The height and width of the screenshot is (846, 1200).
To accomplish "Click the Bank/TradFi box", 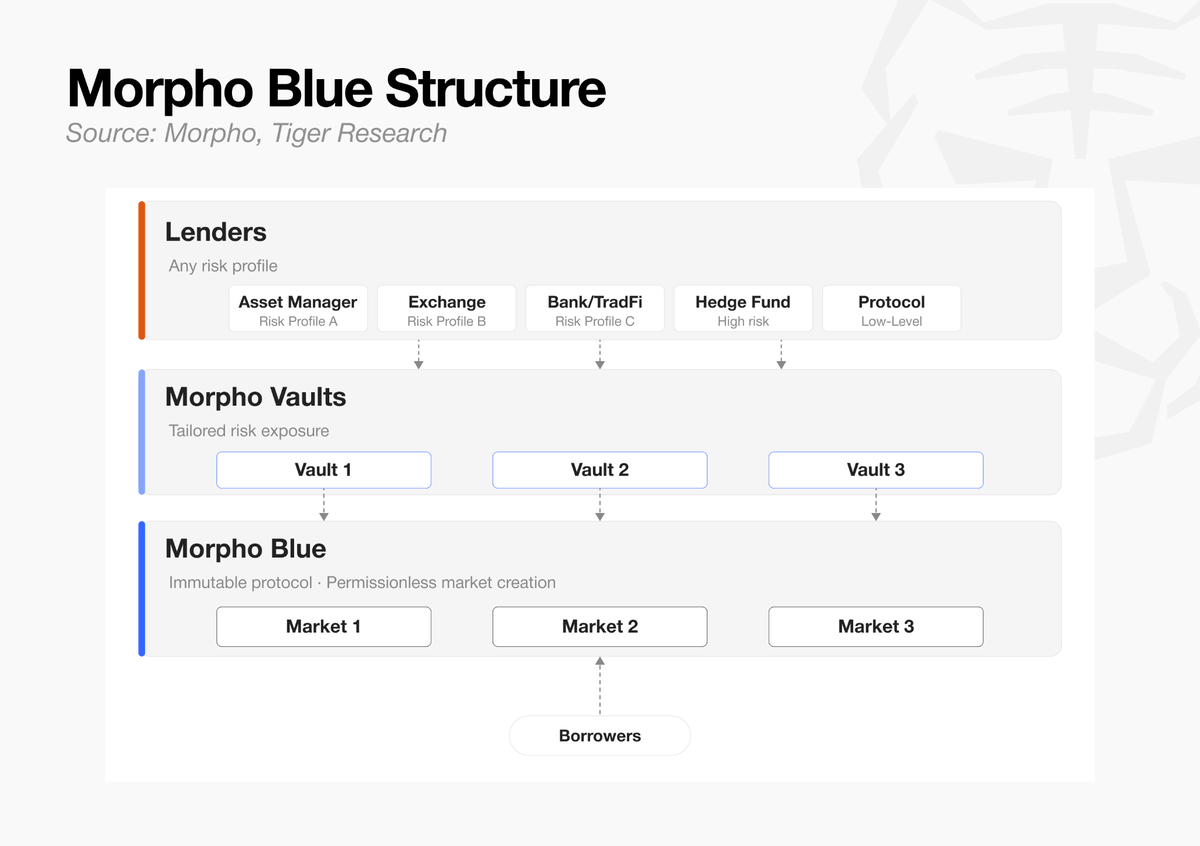I will 595,309.
